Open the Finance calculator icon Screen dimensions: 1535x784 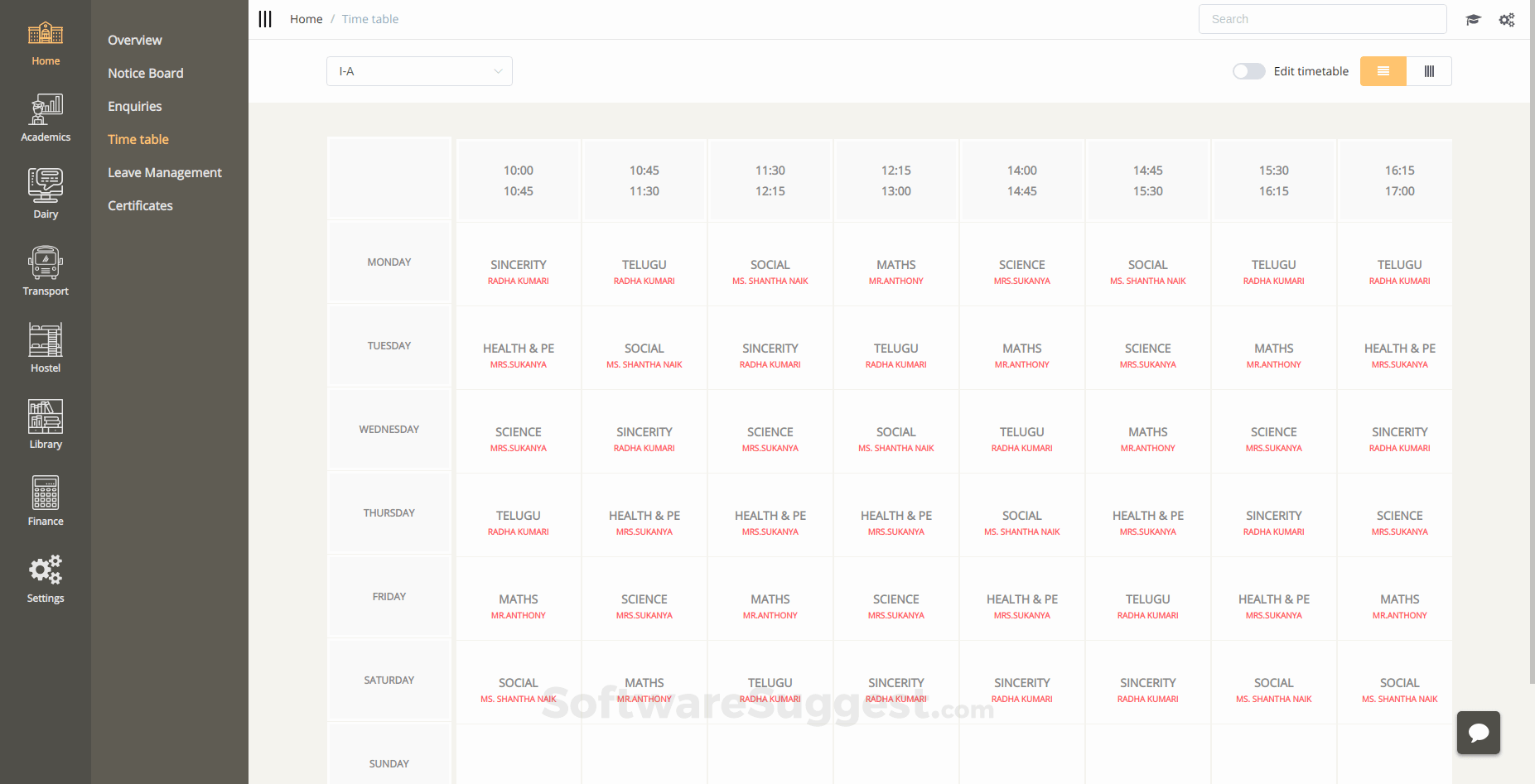pyautogui.click(x=46, y=493)
